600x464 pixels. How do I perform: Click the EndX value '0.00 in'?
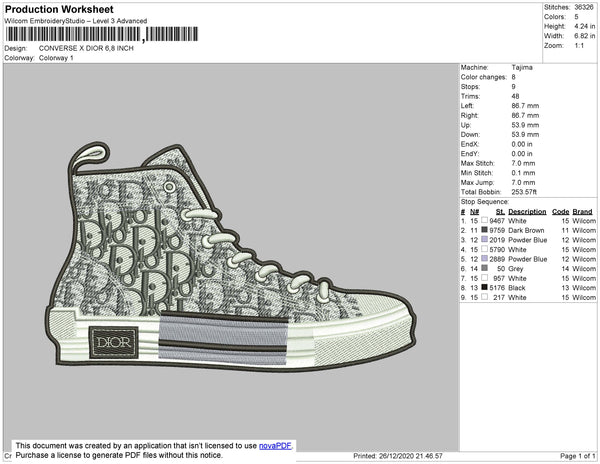[522, 144]
